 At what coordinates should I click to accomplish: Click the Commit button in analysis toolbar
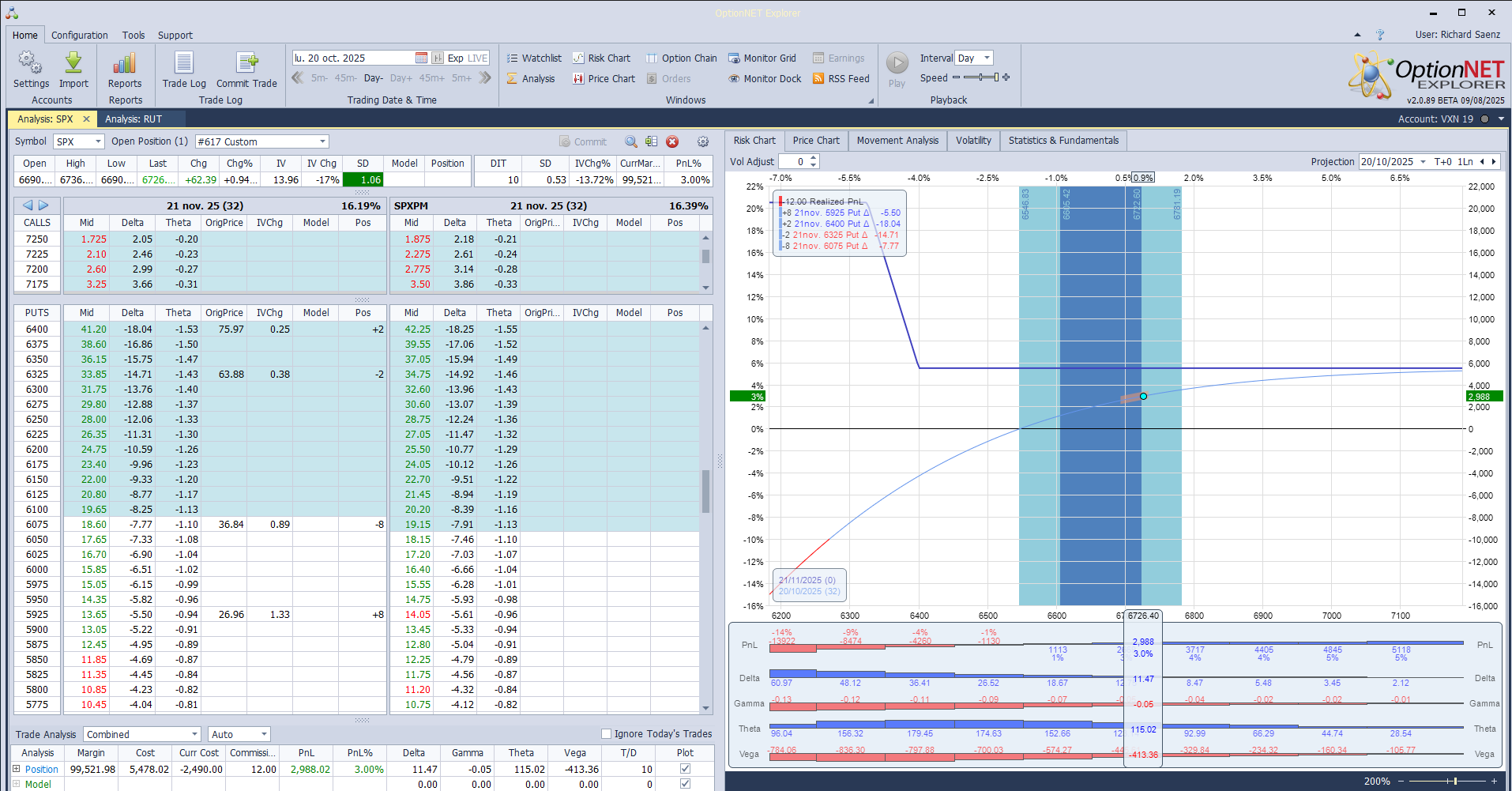click(x=583, y=141)
